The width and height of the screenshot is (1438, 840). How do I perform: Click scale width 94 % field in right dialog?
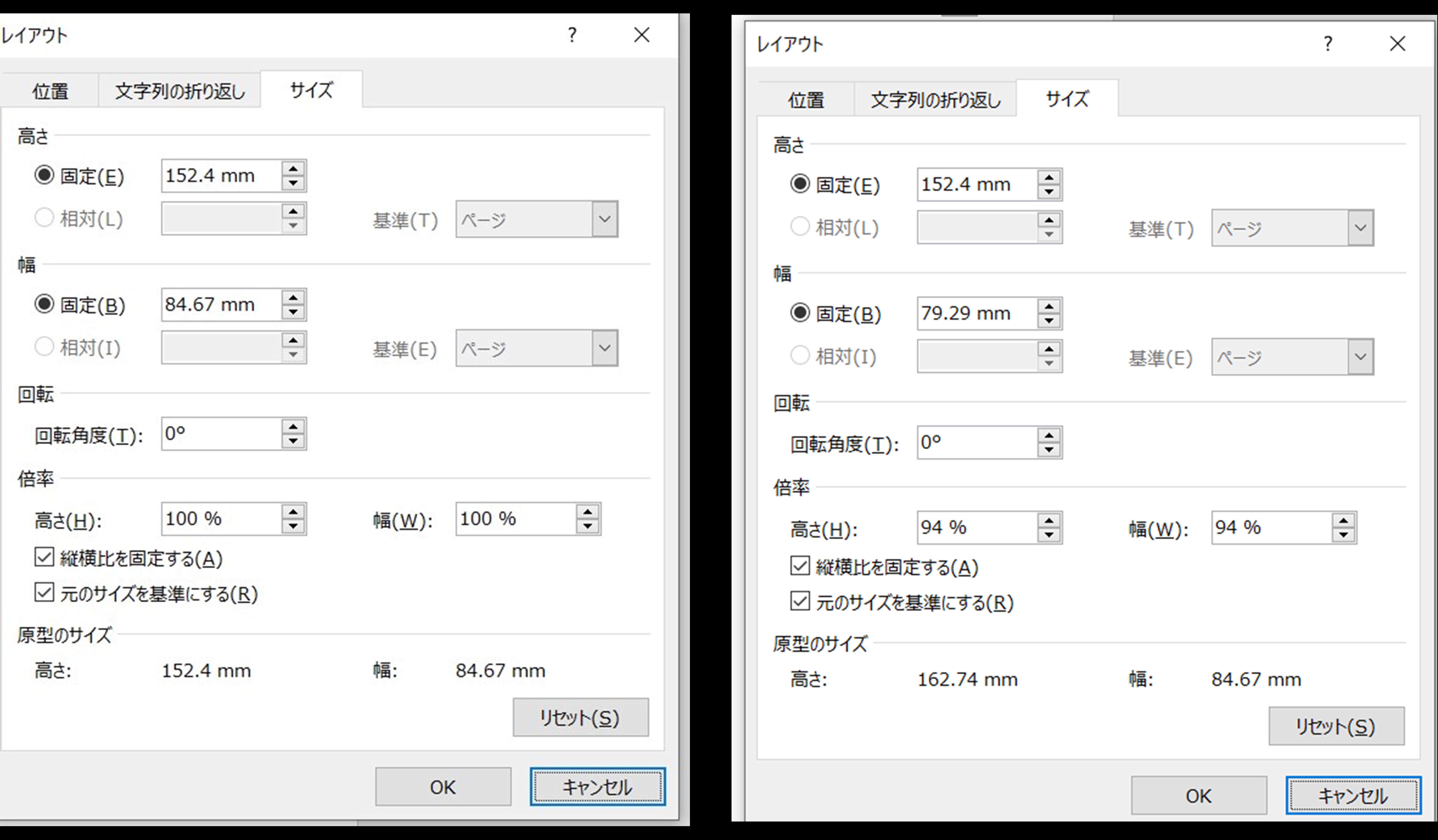point(1272,528)
